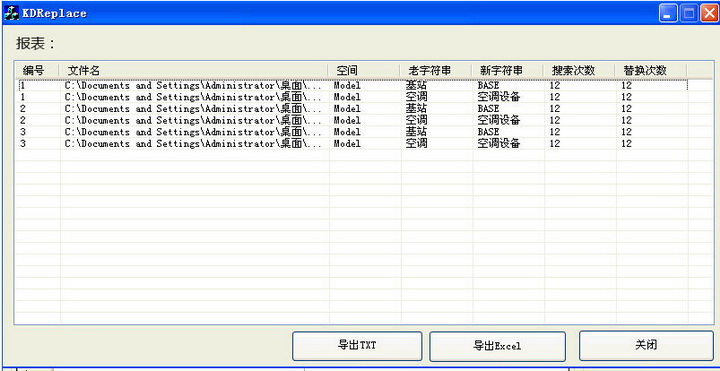Select 基站 in the row numbered 3

click(x=416, y=132)
